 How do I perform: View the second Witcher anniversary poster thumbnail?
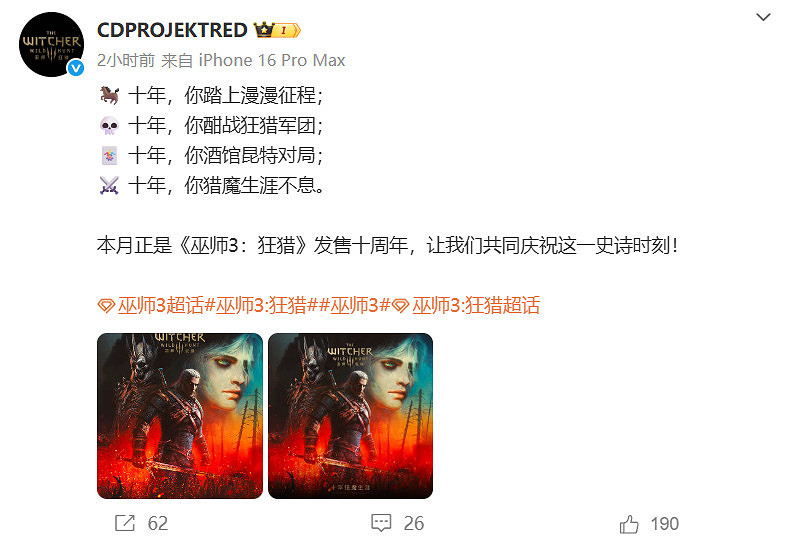(x=350, y=416)
